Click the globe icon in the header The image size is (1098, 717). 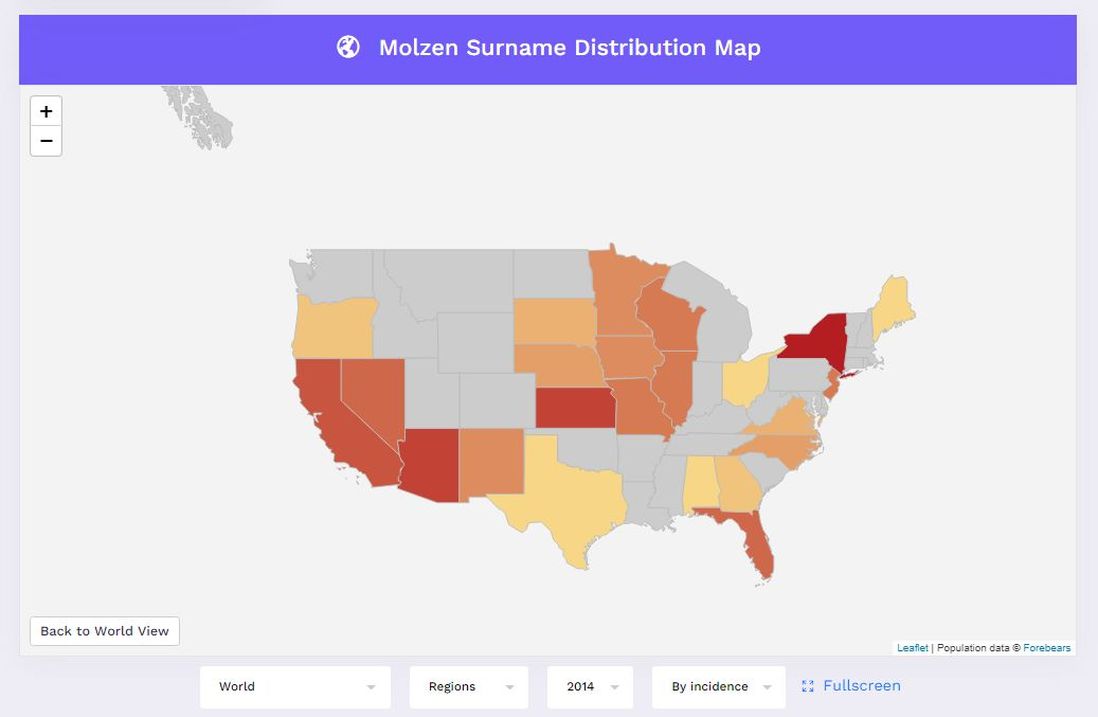(347, 47)
